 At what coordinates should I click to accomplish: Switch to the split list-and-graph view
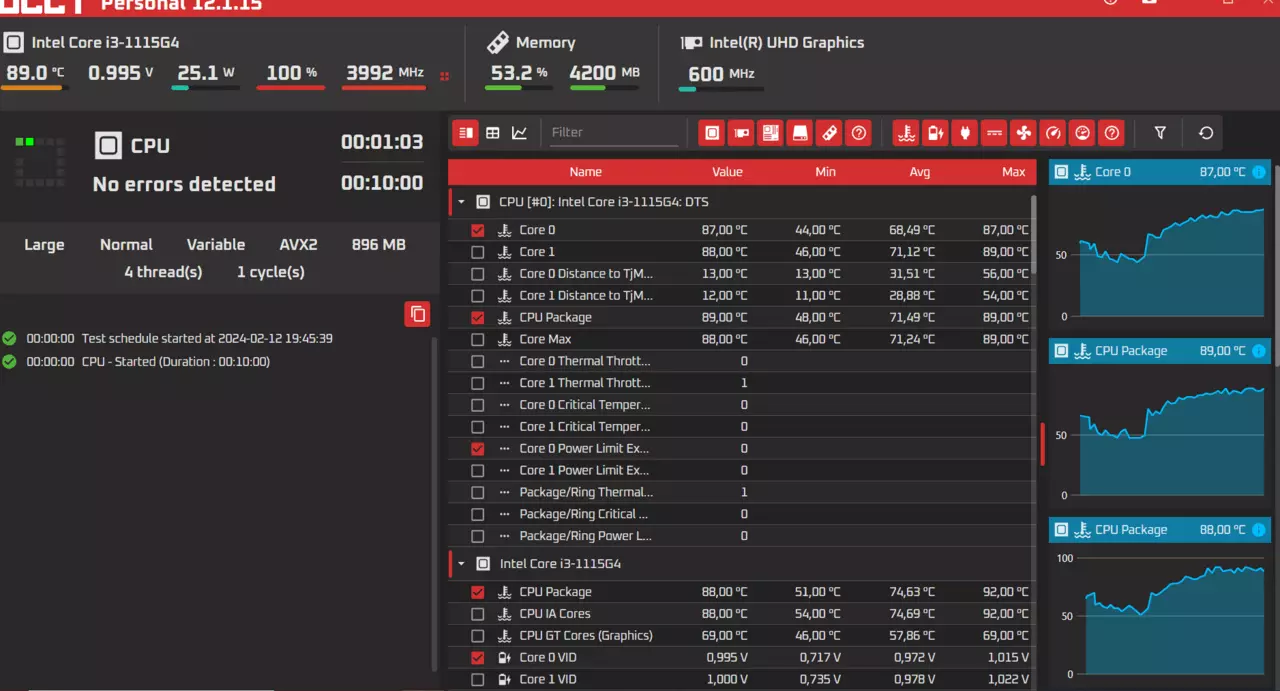coord(465,132)
